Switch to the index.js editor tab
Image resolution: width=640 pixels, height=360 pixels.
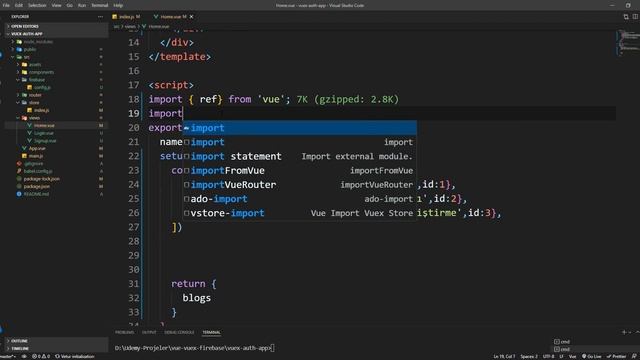point(126,17)
